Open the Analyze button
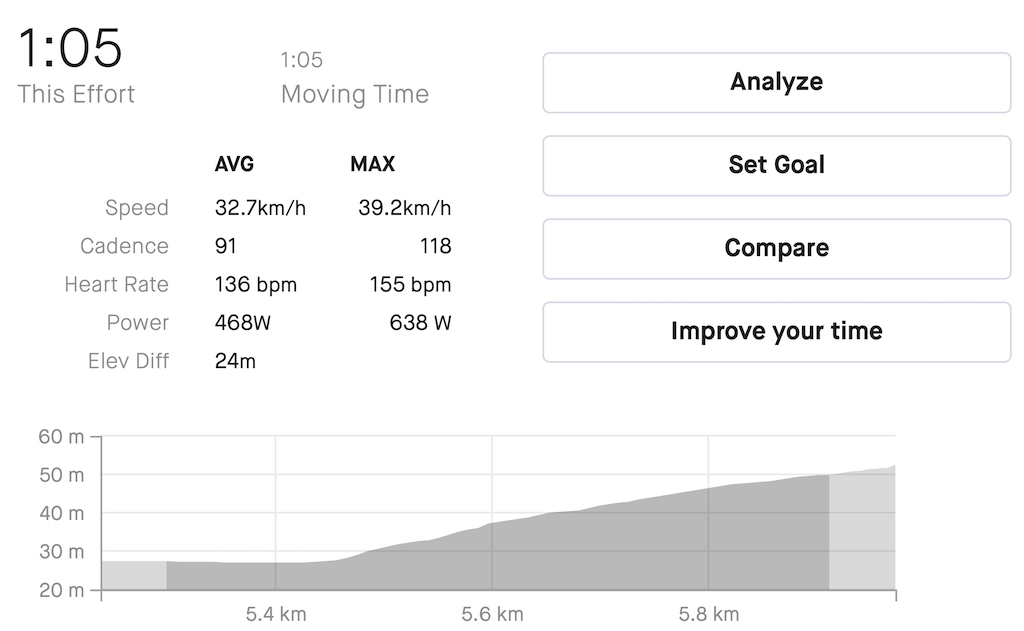The image size is (1024, 631). coord(776,83)
